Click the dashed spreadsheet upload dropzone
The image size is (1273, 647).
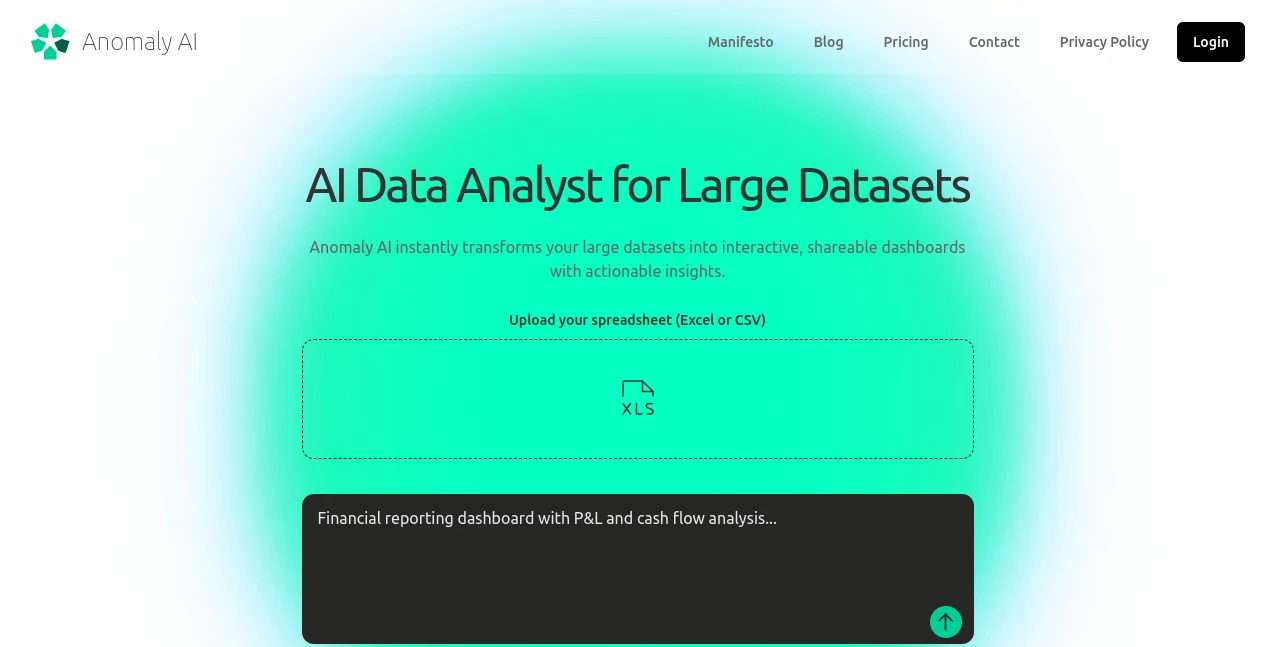pos(637,398)
